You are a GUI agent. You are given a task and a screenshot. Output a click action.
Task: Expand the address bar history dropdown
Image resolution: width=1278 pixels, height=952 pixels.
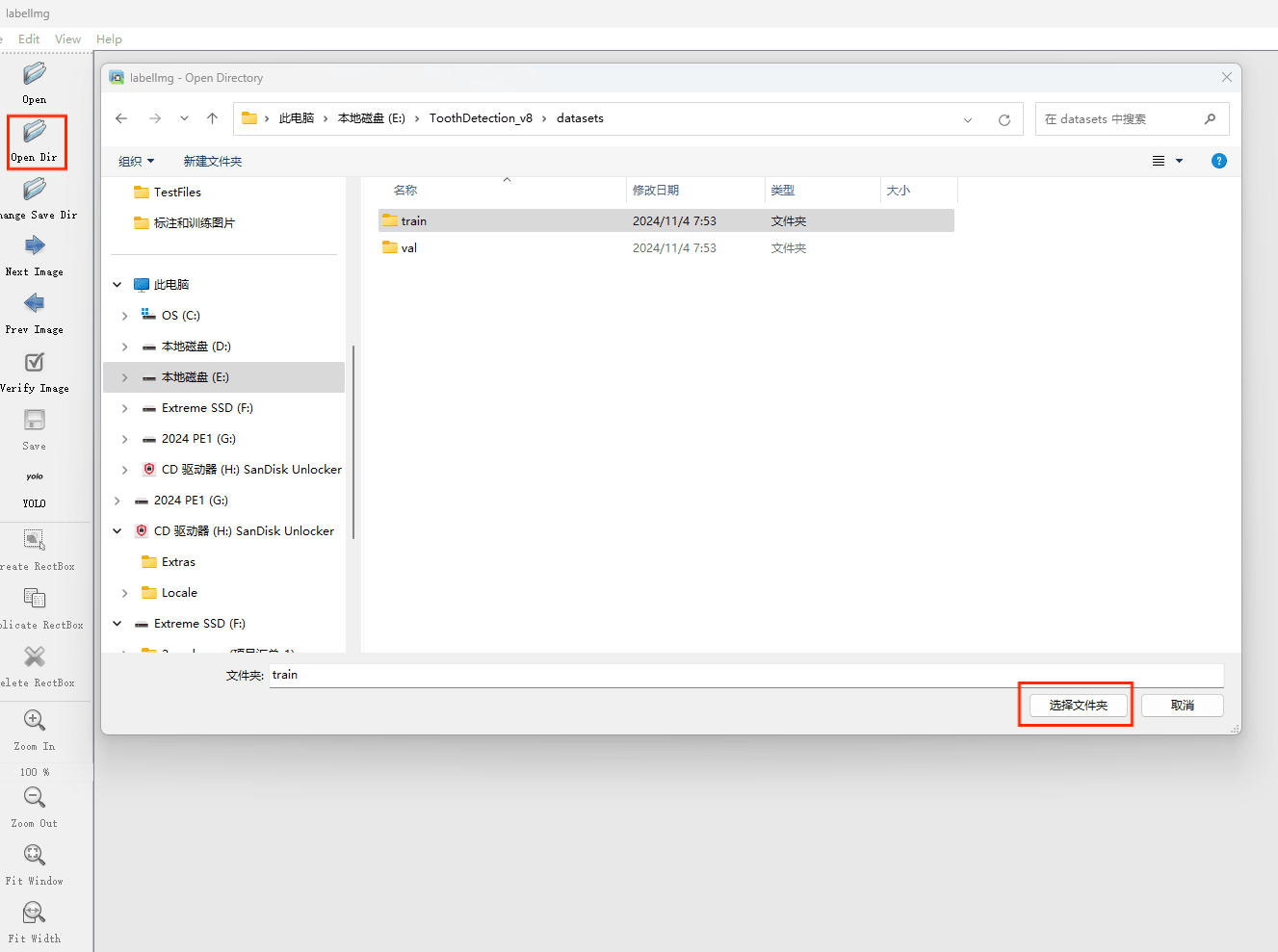point(968,119)
